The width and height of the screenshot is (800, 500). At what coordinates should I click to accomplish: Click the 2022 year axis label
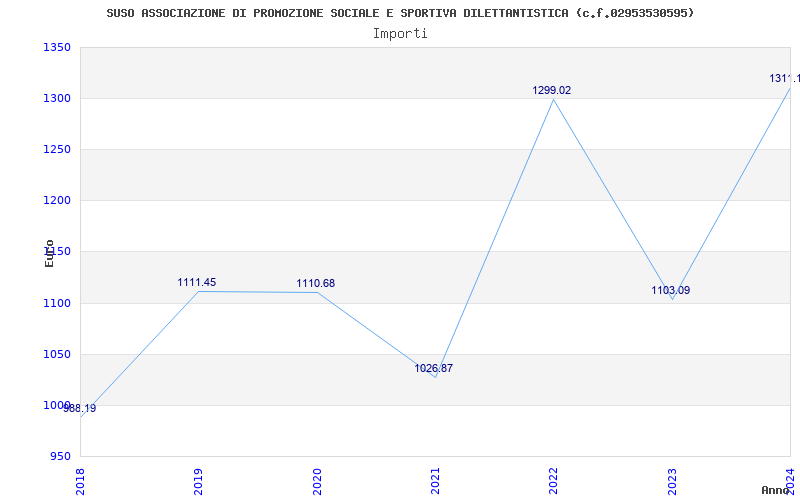(x=554, y=482)
